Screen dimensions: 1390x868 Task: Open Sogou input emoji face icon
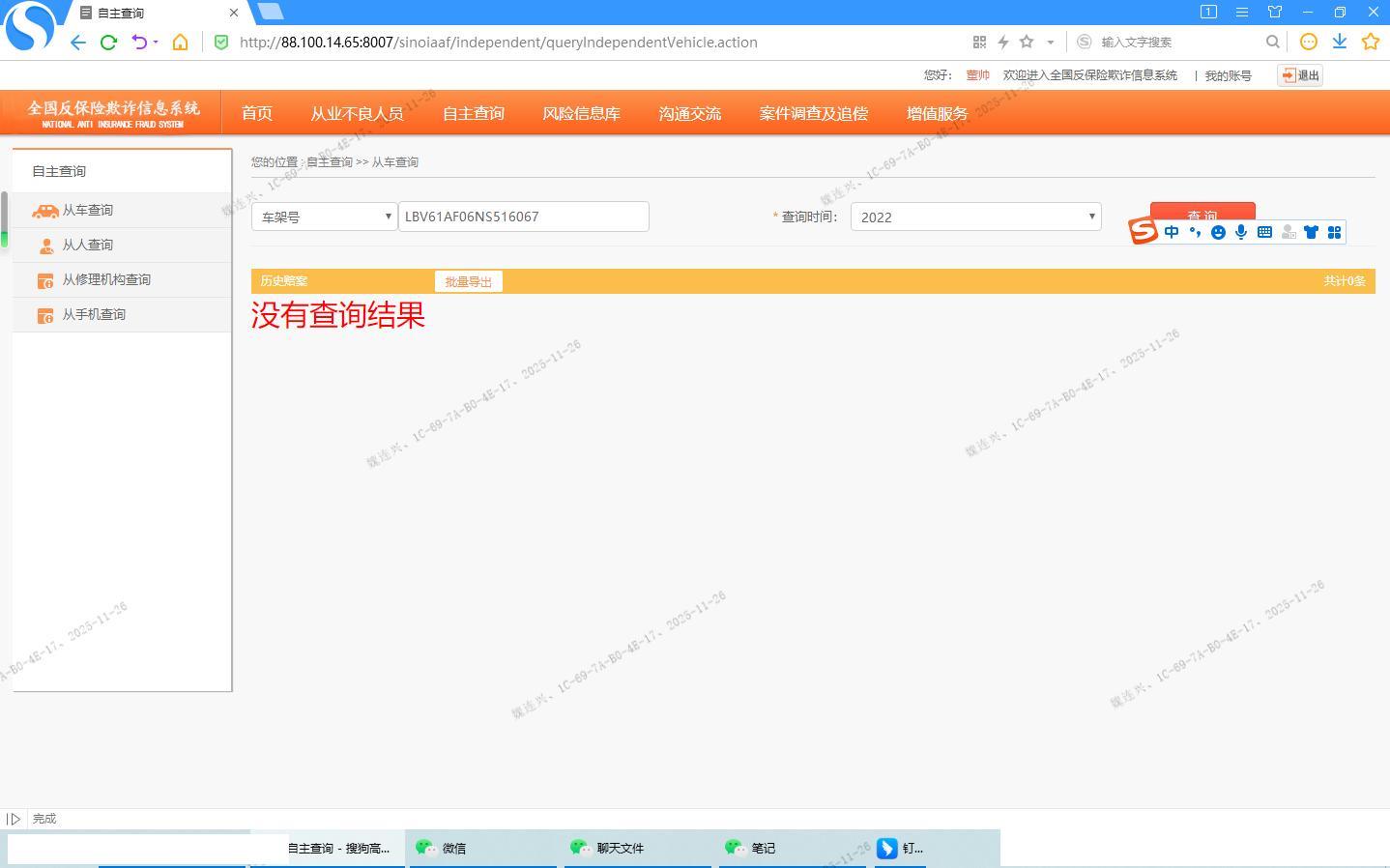pyautogui.click(x=1218, y=232)
